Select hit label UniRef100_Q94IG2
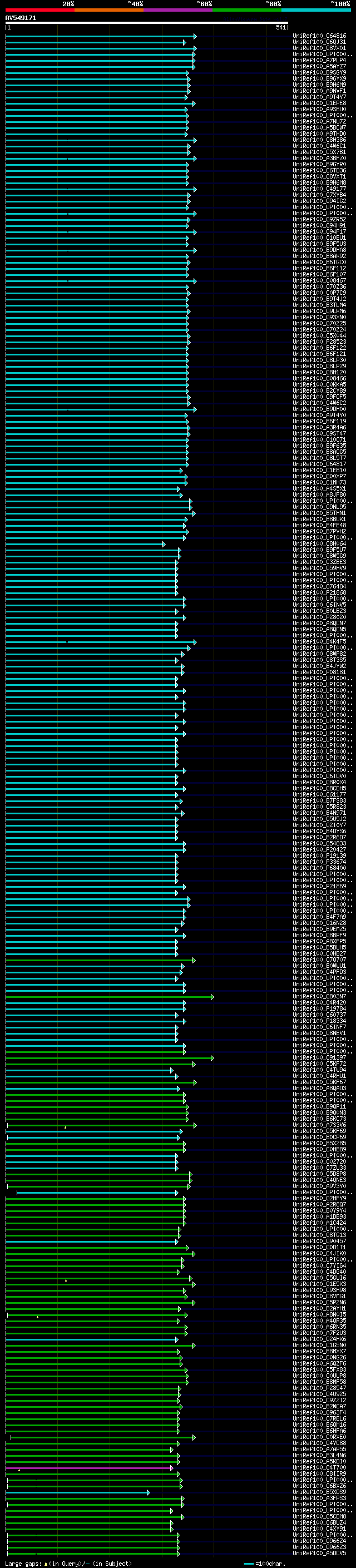Viewport: 356px width, 1568px height. (x=319, y=201)
